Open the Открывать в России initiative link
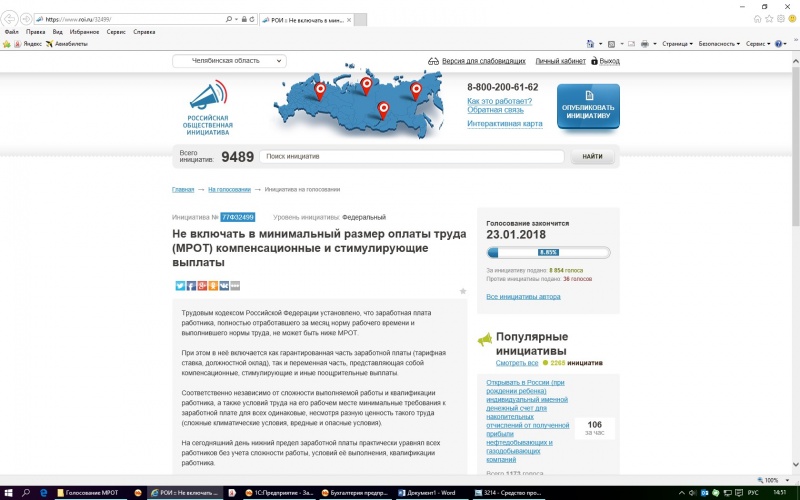800x500 pixels. click(x=527, y=421)
